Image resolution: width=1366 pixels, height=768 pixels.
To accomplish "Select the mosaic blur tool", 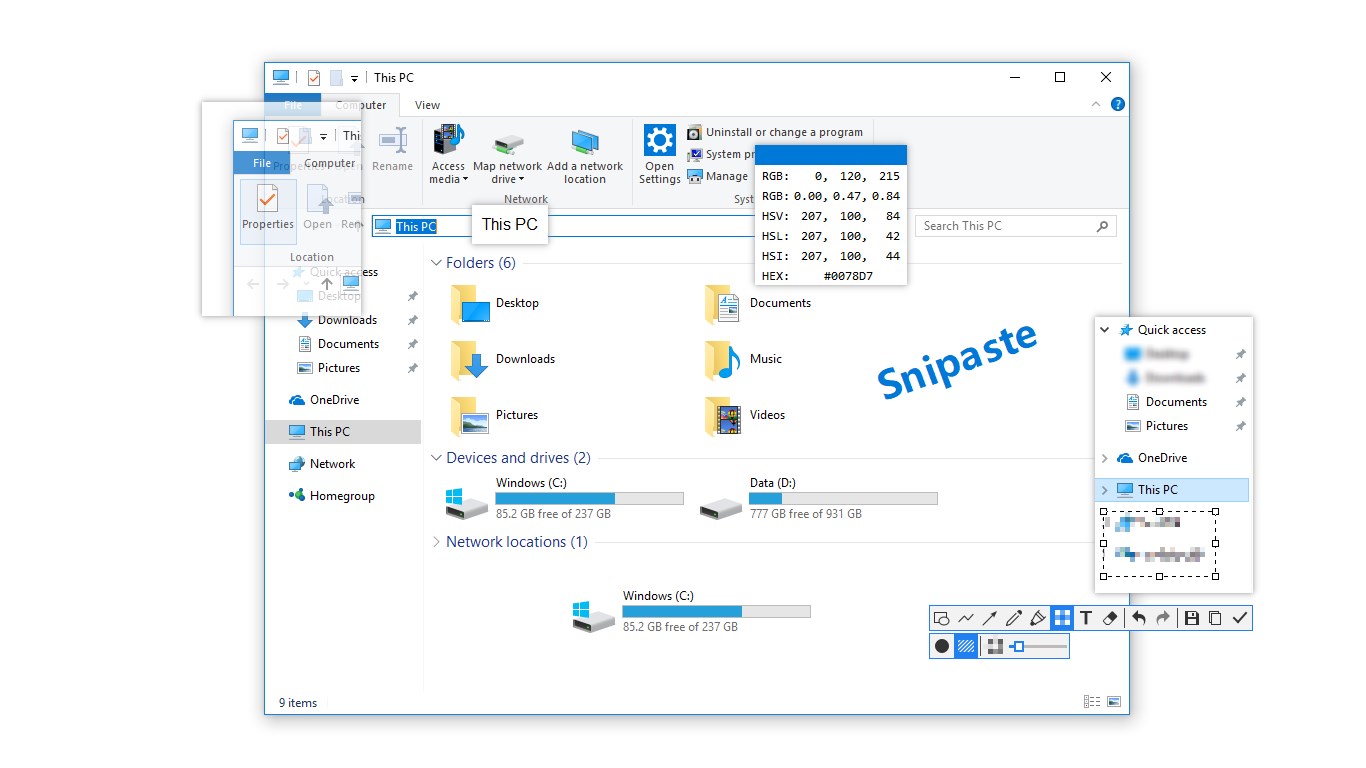I will pos(1061,618).
